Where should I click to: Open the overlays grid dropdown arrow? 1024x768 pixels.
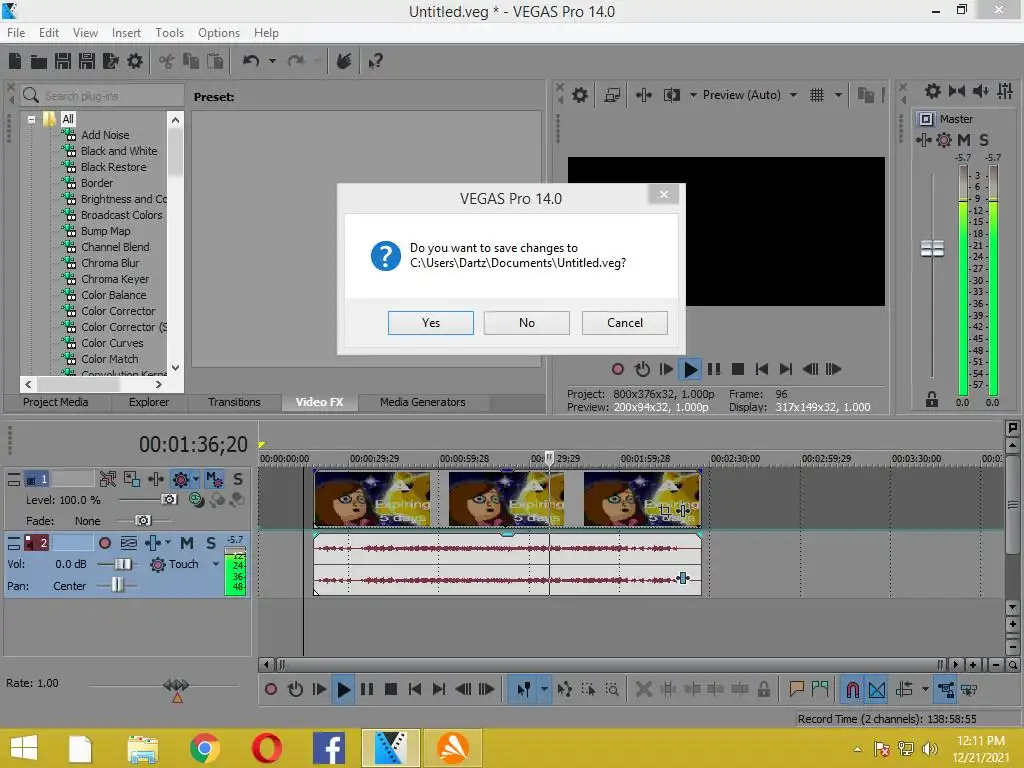(838, 95)
